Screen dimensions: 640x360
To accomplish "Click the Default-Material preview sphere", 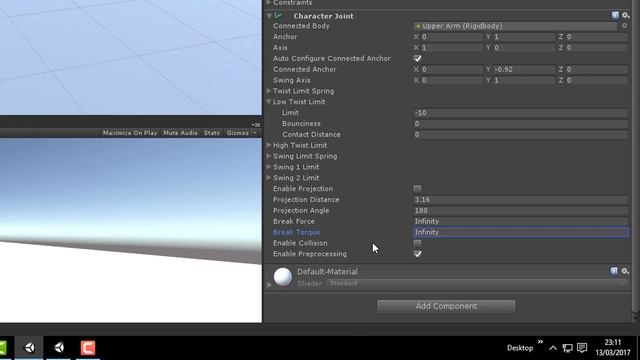I will tap(282, 277).
